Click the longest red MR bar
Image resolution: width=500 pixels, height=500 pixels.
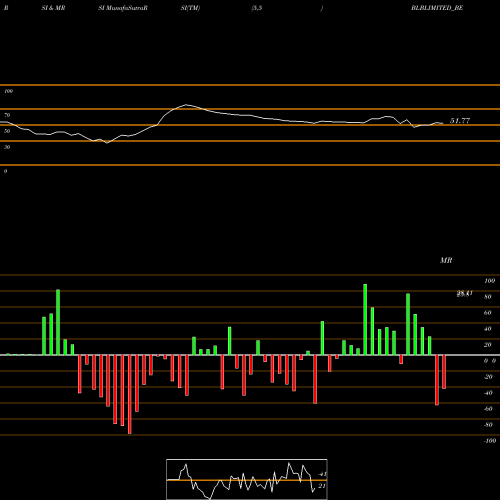pyautogui.click(x=130, y=394)
